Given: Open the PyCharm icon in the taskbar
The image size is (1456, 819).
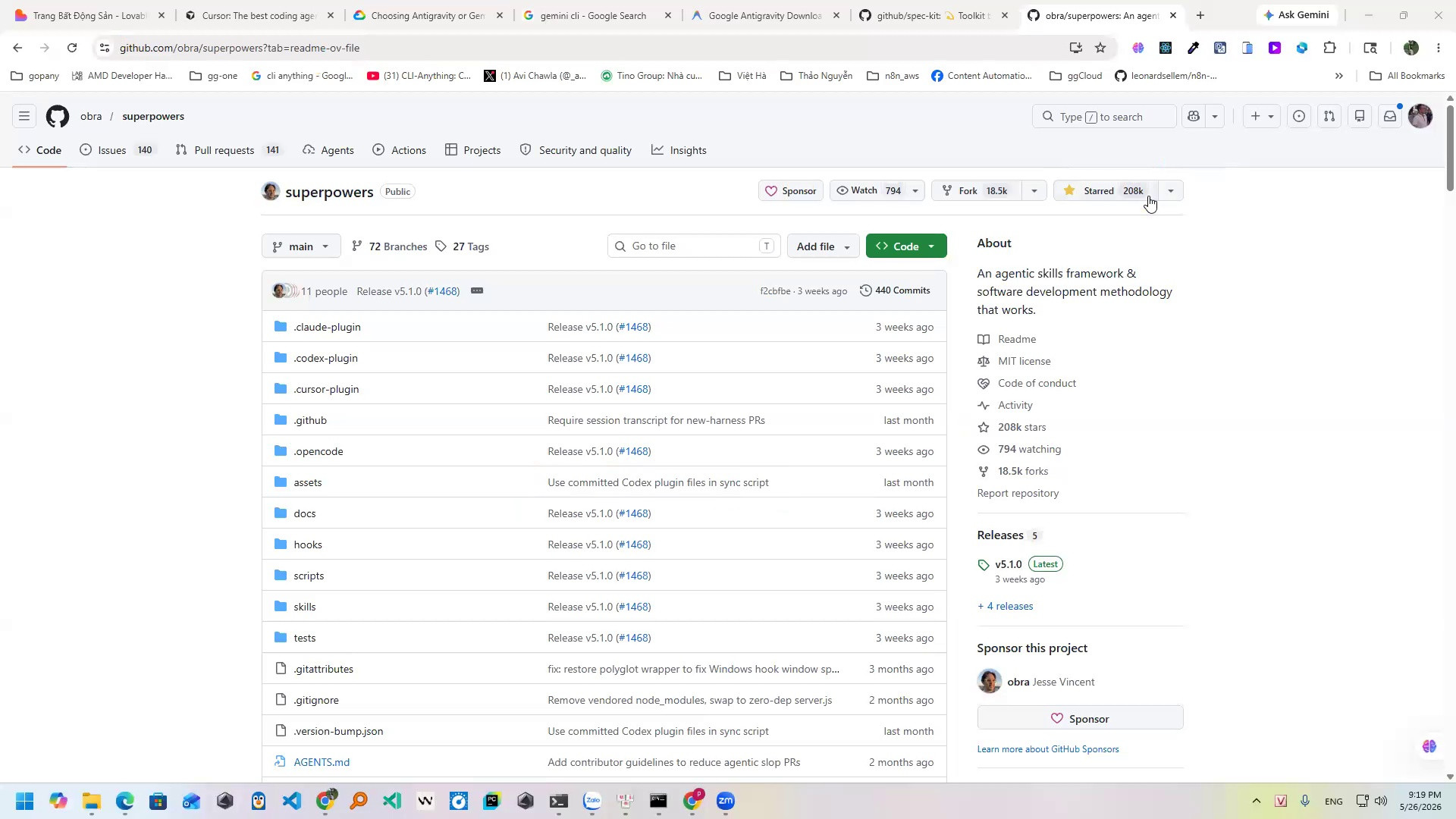Looking at the screenshot, I should pyautogui.click(x=492, y=801).
